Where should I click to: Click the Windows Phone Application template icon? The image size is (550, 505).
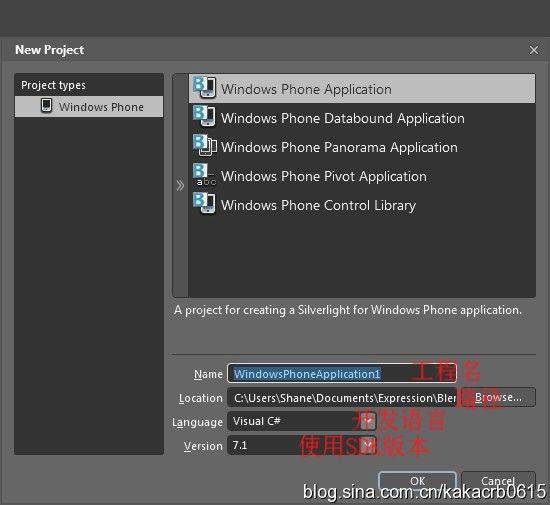[x=204, y=87]
